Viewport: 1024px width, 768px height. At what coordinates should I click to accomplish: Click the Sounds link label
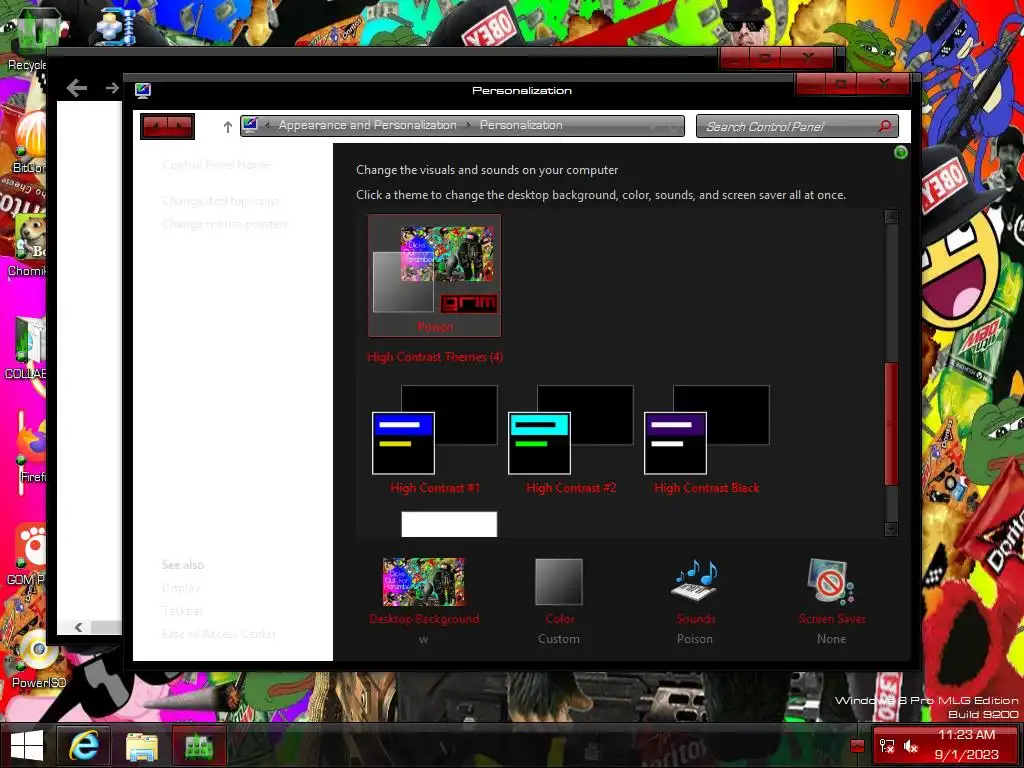[696, 618]
